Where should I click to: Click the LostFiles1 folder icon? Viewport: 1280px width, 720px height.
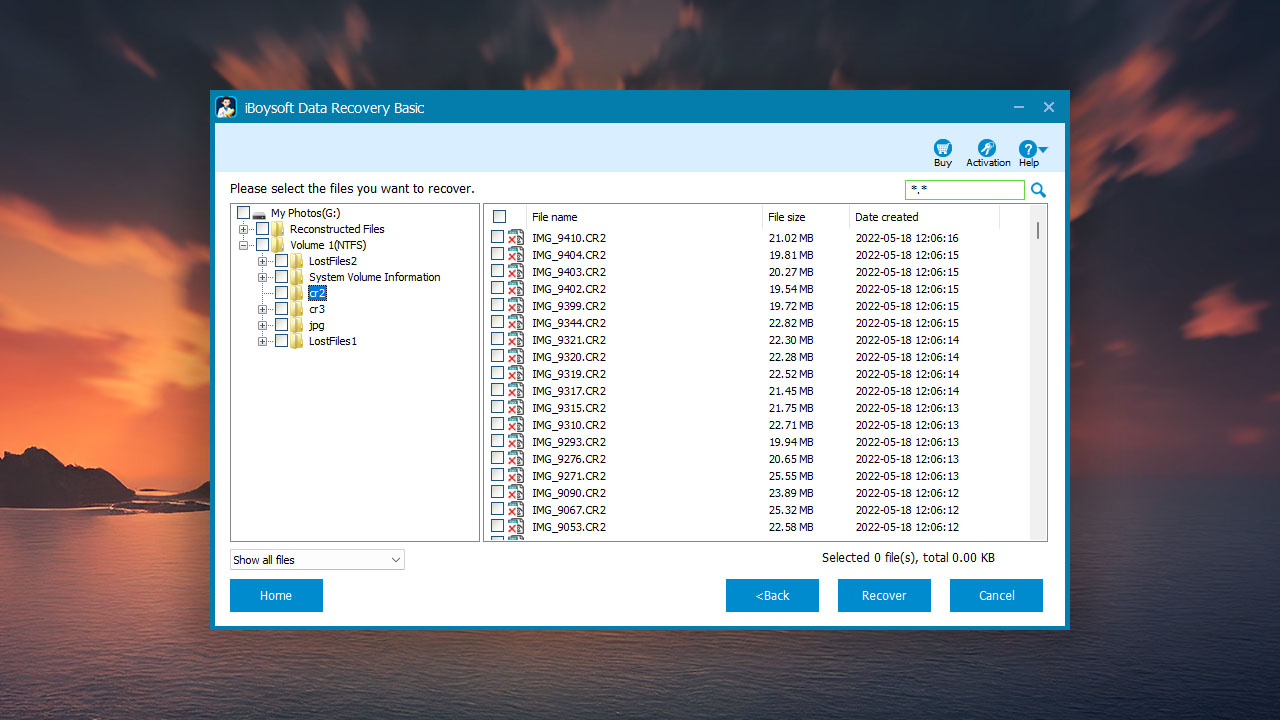297,341
